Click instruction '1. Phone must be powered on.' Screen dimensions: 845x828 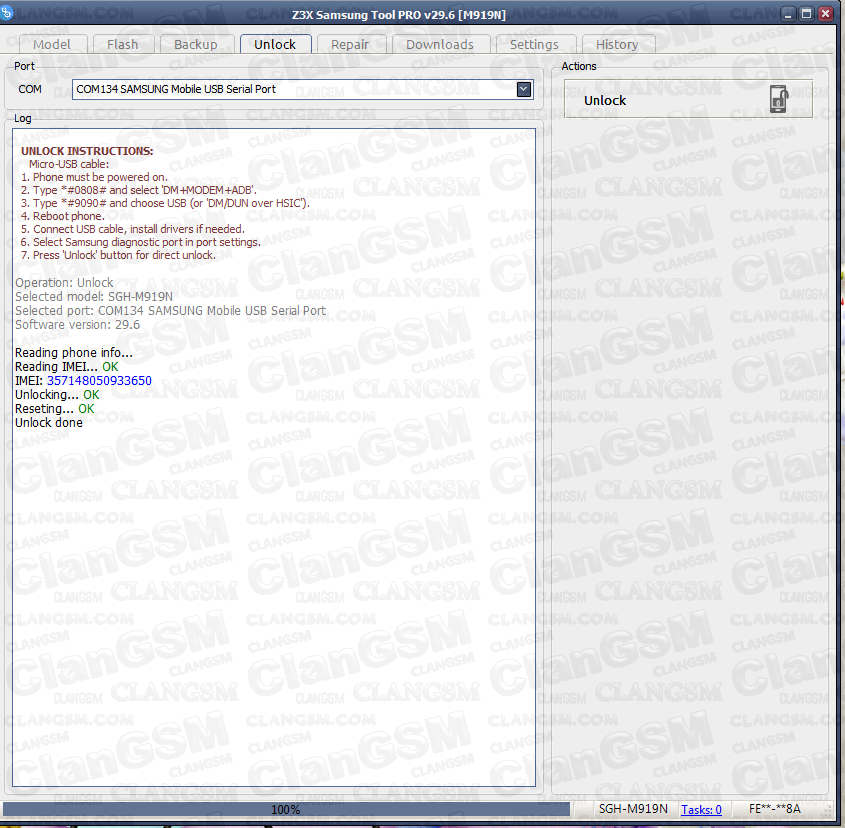[94, 177]
